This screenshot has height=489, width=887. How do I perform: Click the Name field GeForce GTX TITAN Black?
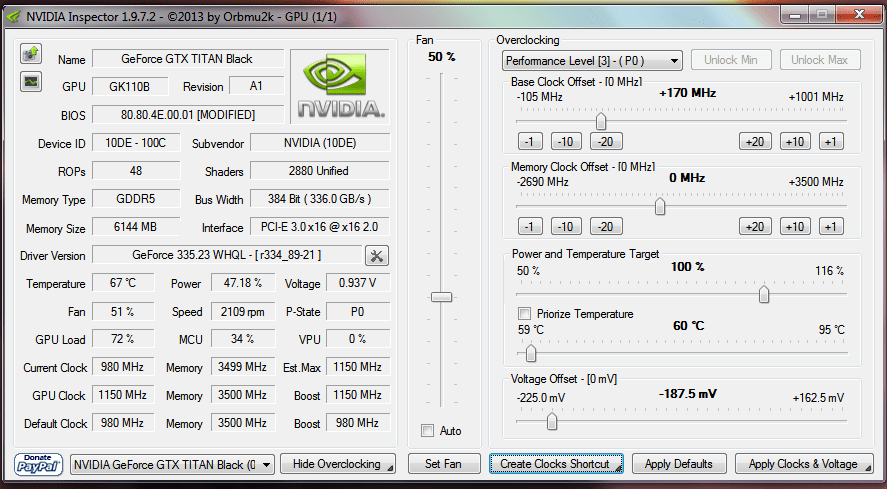coord(188,59)
